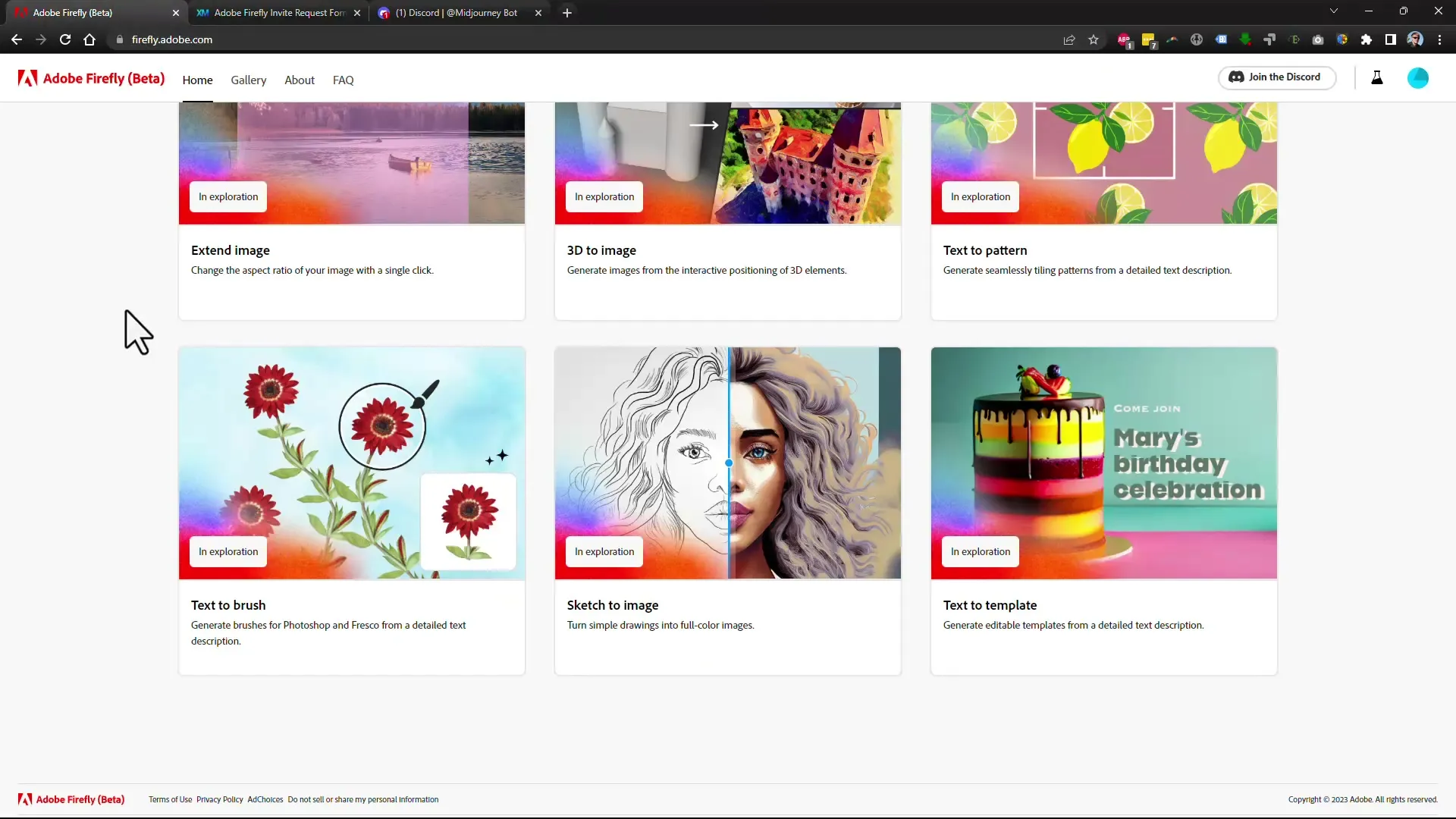
Task: Click the Text to brush In exploration toggle
Action: tap(228, 551)
